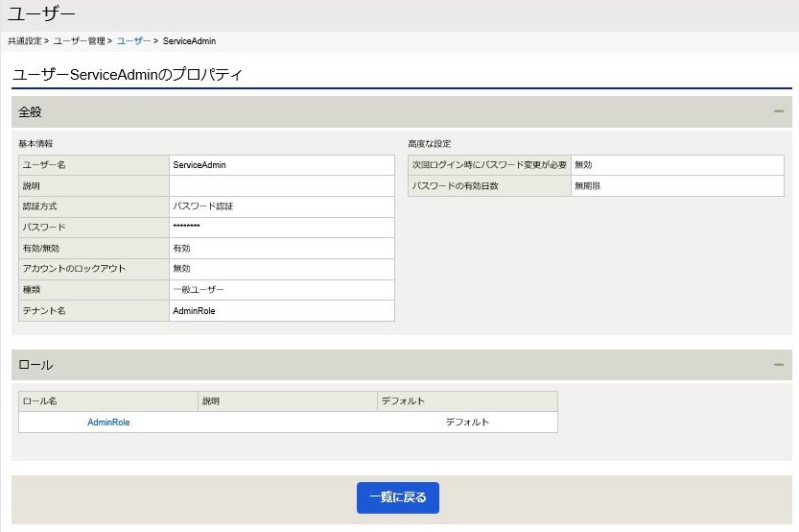Image resolution: width=799 pixels, height=532 pixels.
Task: Click the 説明 column header in roles table
Action: [287, 401]
